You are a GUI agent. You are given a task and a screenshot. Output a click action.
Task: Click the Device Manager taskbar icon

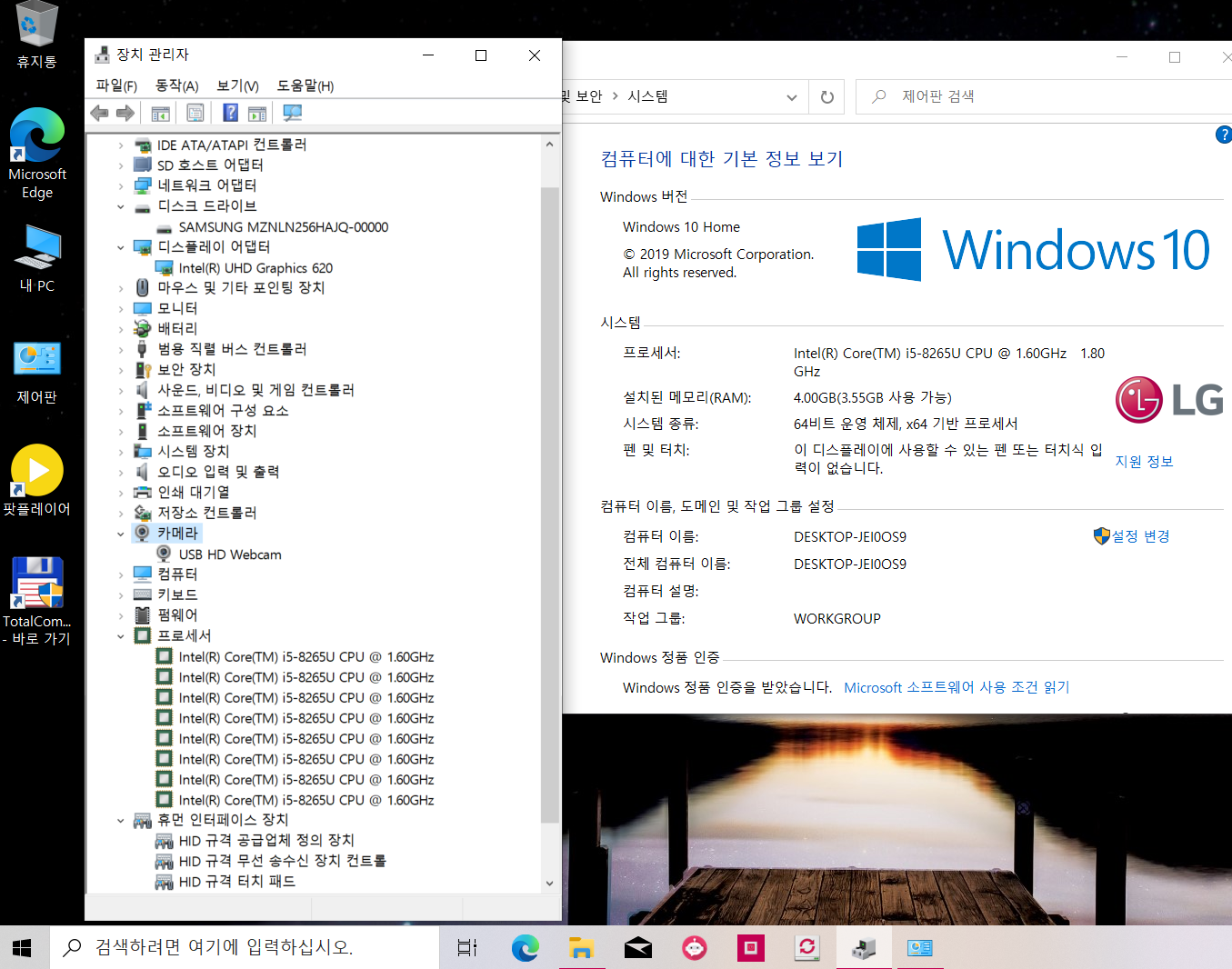864,948
